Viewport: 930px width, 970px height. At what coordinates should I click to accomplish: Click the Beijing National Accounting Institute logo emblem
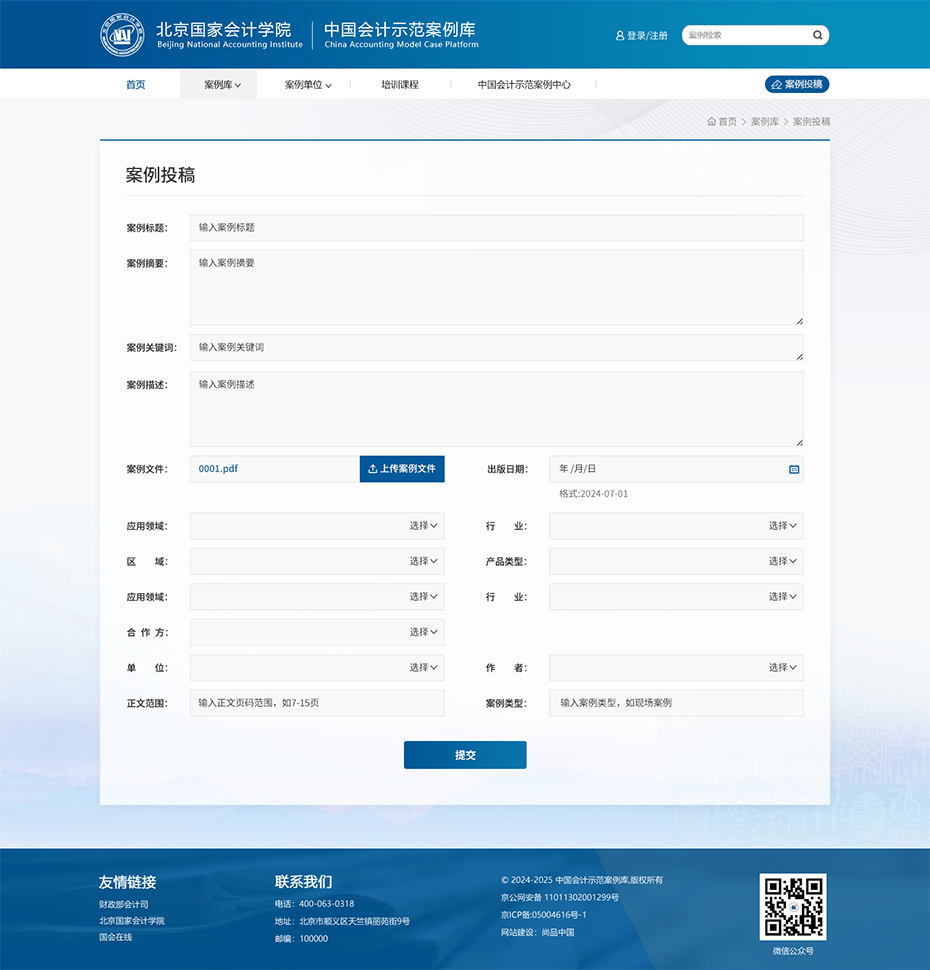(122, 34)
